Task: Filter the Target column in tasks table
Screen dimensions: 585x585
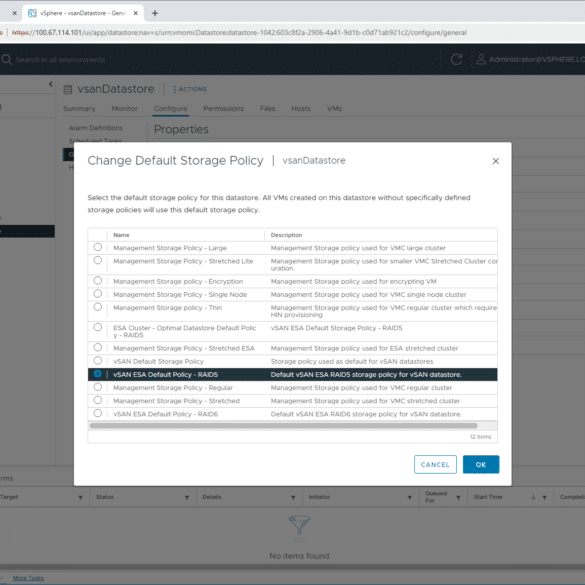Action: [81, 498]
